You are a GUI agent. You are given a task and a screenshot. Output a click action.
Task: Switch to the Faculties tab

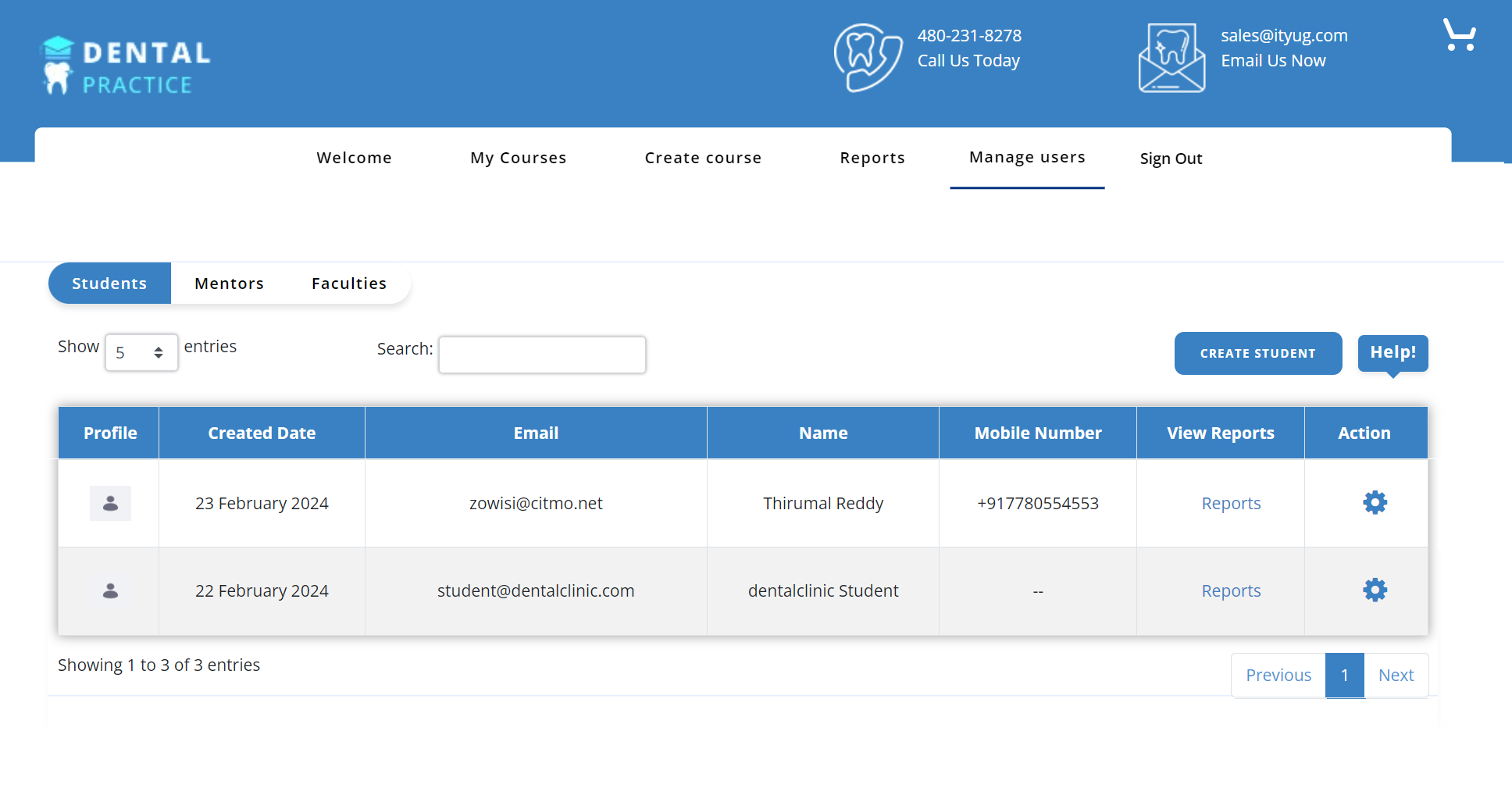(348, 284)
